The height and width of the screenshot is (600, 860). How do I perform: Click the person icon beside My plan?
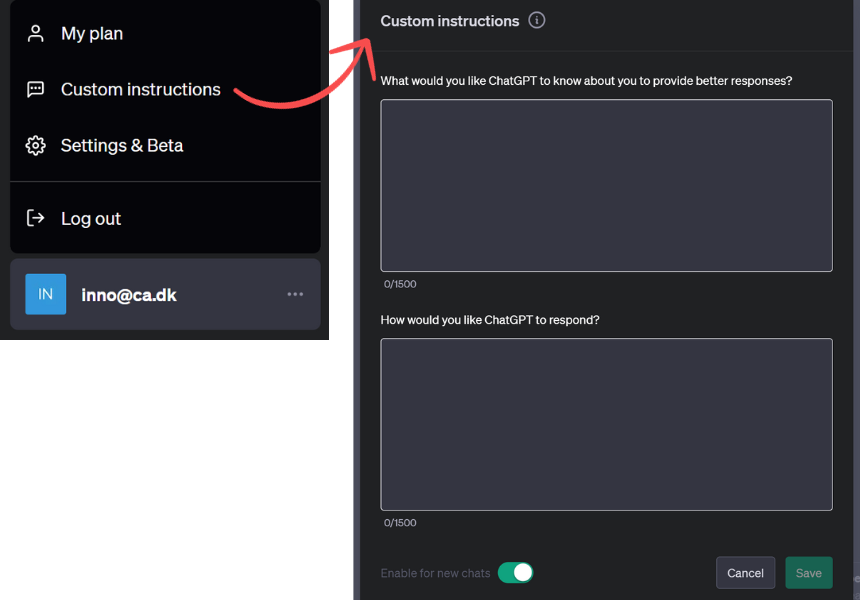coord(36,33)
